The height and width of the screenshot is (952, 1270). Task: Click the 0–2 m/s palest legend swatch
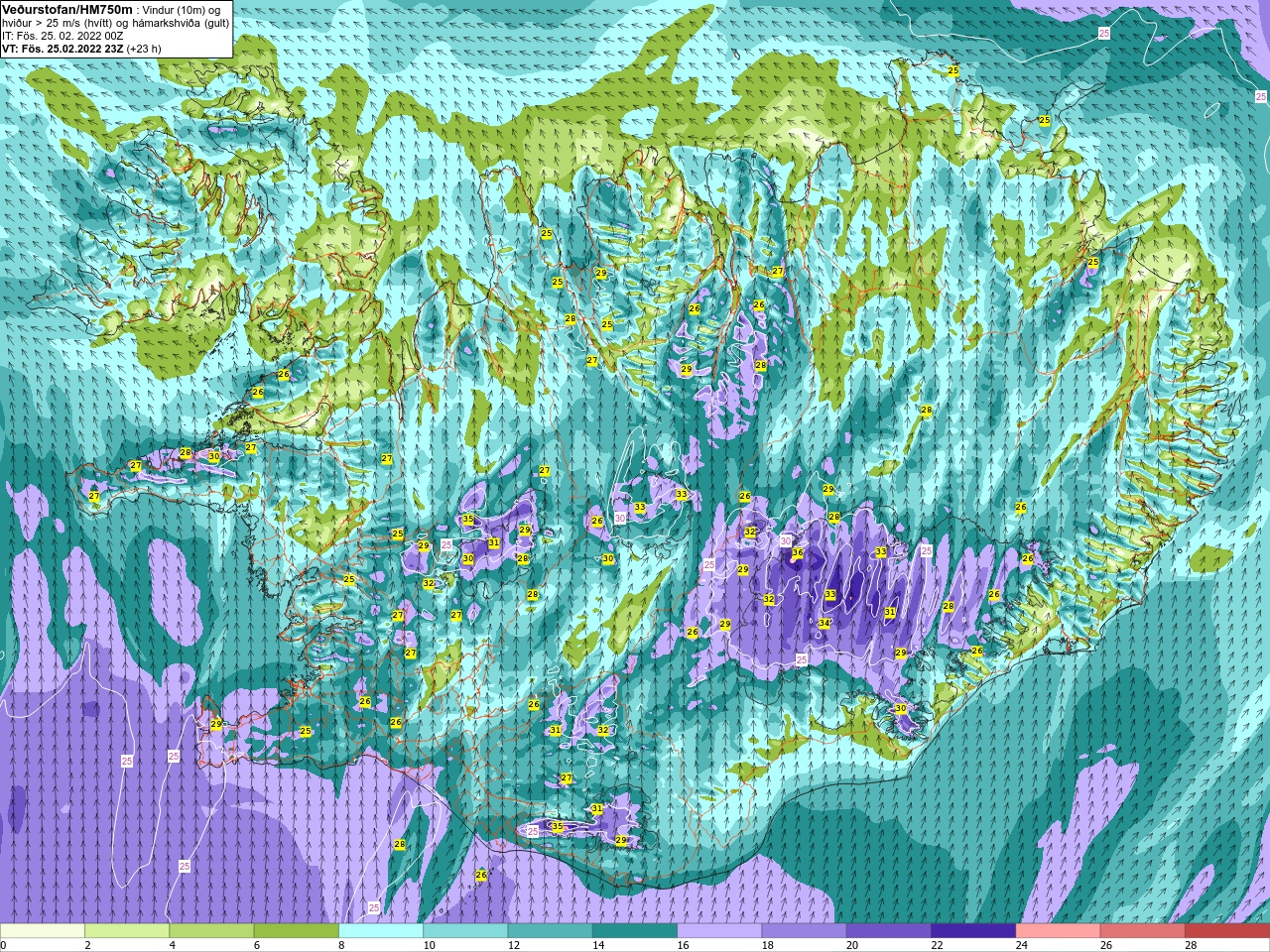click(43, 931)
